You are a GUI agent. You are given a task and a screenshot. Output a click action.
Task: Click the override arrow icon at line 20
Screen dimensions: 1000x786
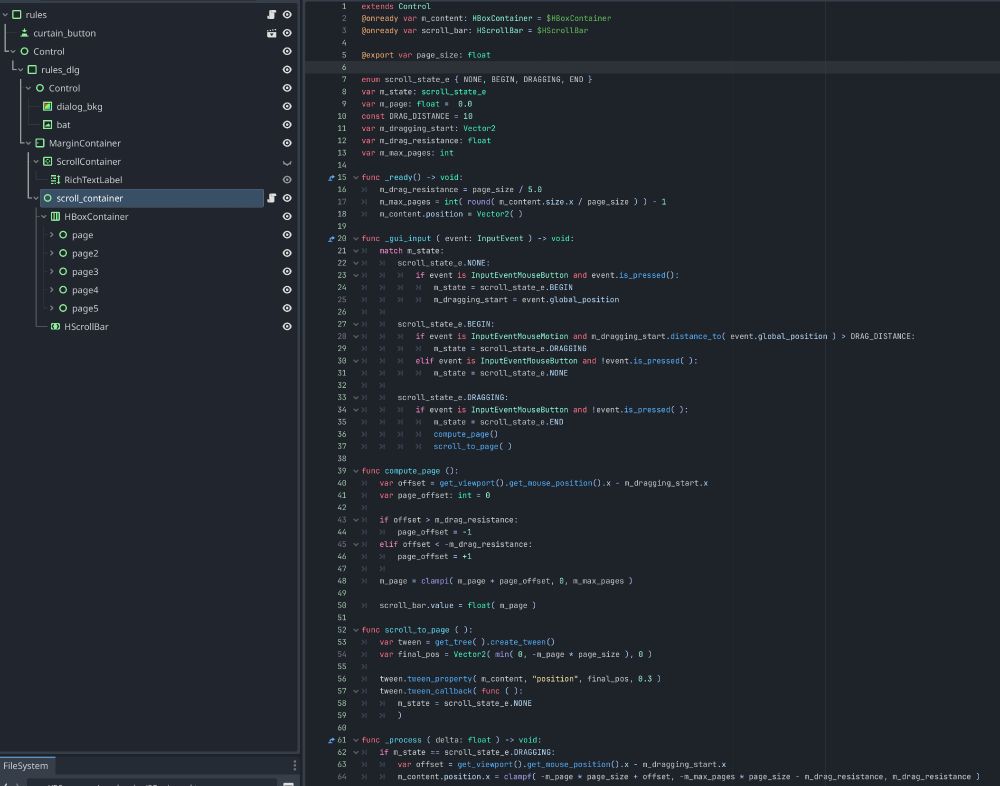(331, 239)
